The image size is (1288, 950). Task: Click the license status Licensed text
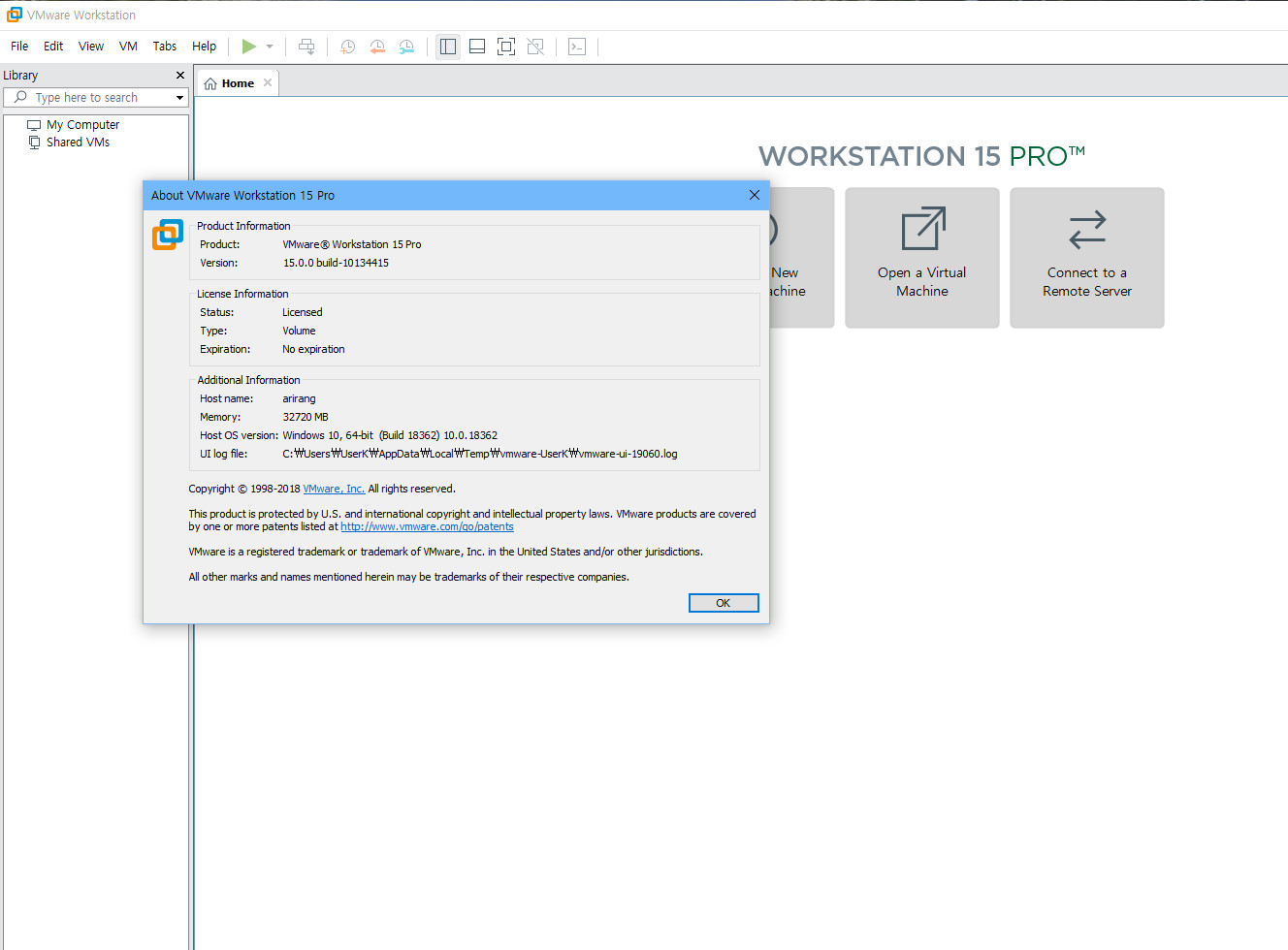coord(303,312)
